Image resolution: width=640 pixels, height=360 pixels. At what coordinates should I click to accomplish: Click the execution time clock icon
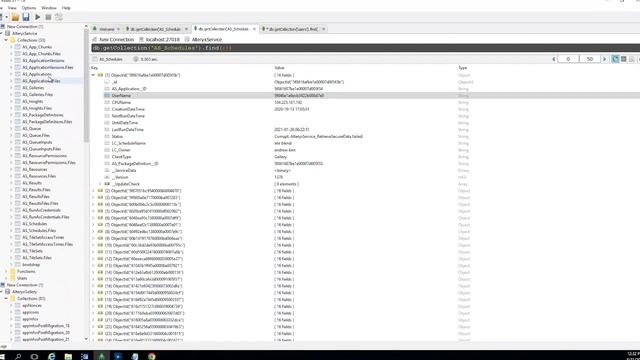(x=136, y=59)
